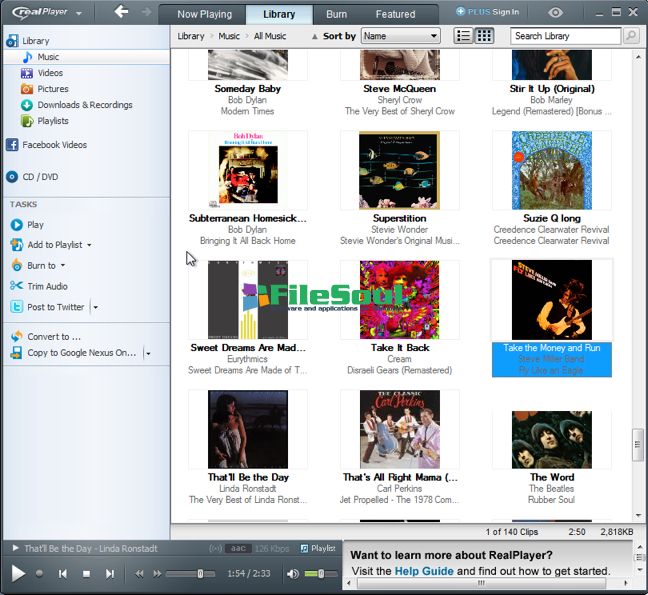
Task: Mute the volume speaker icon
Action: (x=293, y=573)
